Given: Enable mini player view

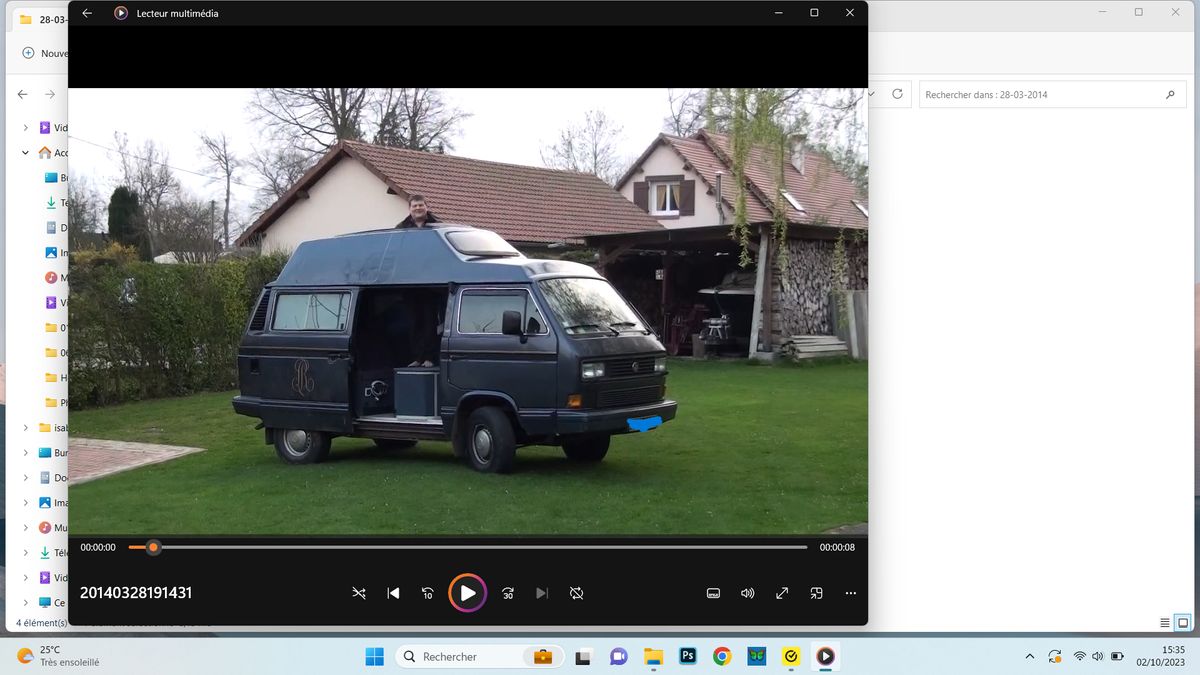Looking at the screenshot, I should 816,593.
